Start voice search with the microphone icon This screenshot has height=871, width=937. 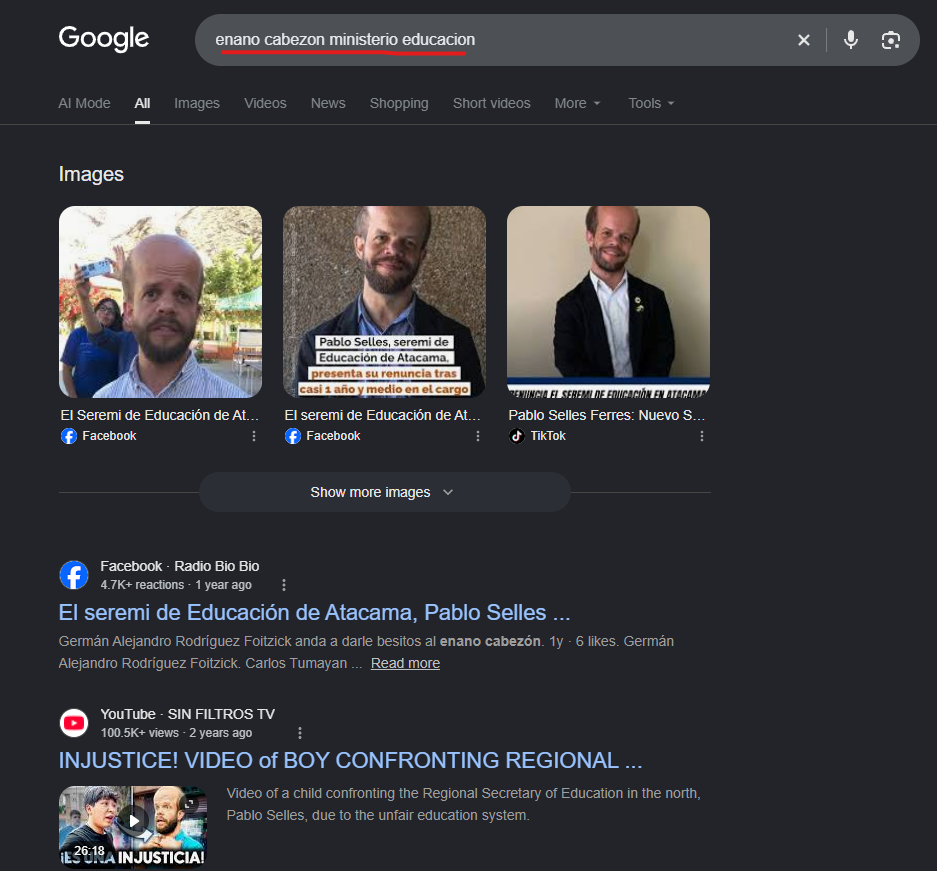point(850,40)
